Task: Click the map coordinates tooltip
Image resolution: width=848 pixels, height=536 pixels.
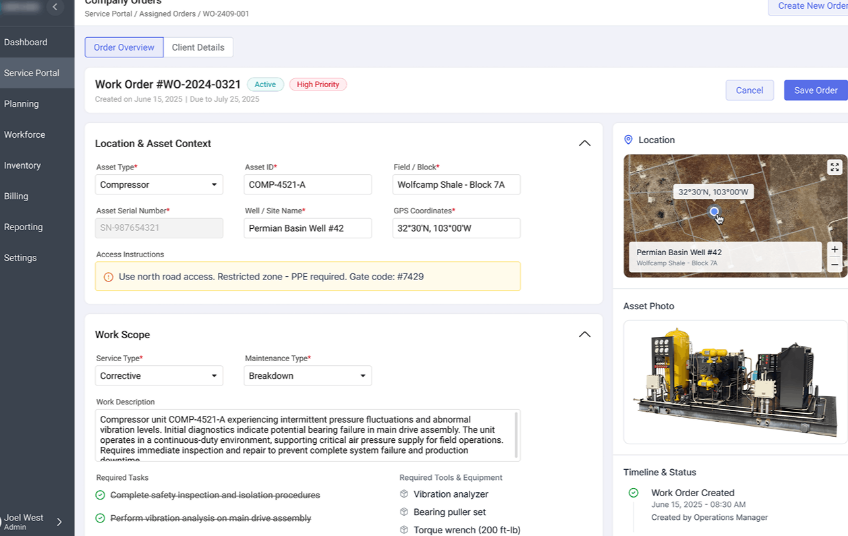Action: click(713, 192)
